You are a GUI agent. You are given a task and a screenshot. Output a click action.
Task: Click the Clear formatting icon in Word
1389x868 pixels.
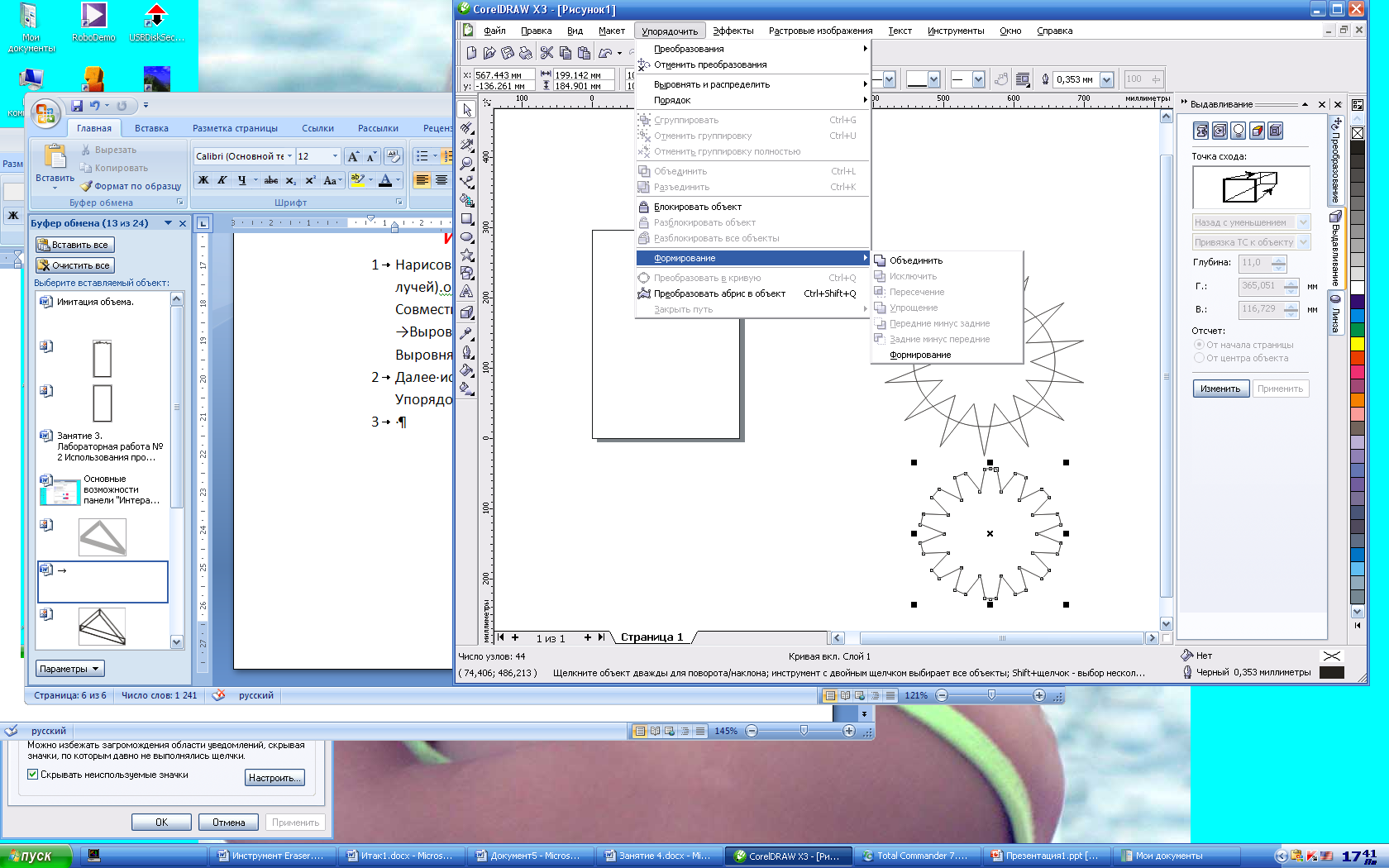(394, 155)
